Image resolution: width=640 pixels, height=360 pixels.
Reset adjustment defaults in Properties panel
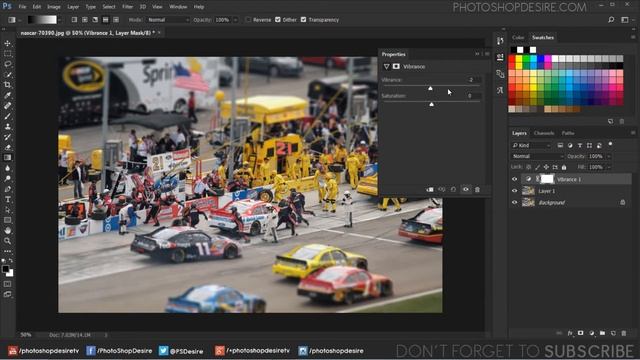pyautogui.click(x=453, y=189)
